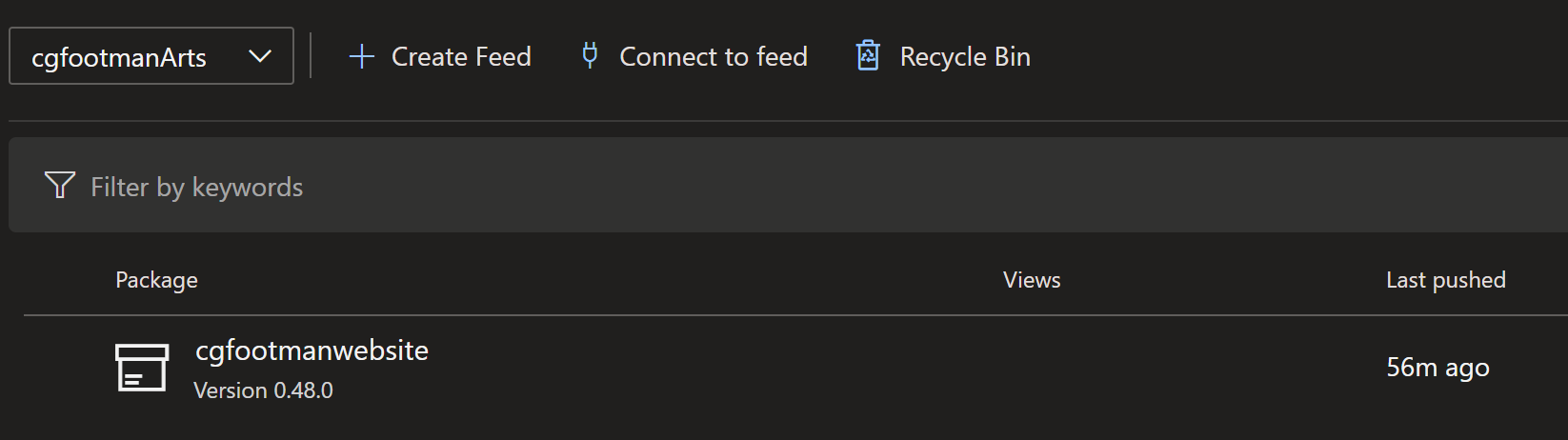Click the chevron arrow beside cgfootmanArts
This screenshot has height=440, width=1568.
tap(259, 57)
